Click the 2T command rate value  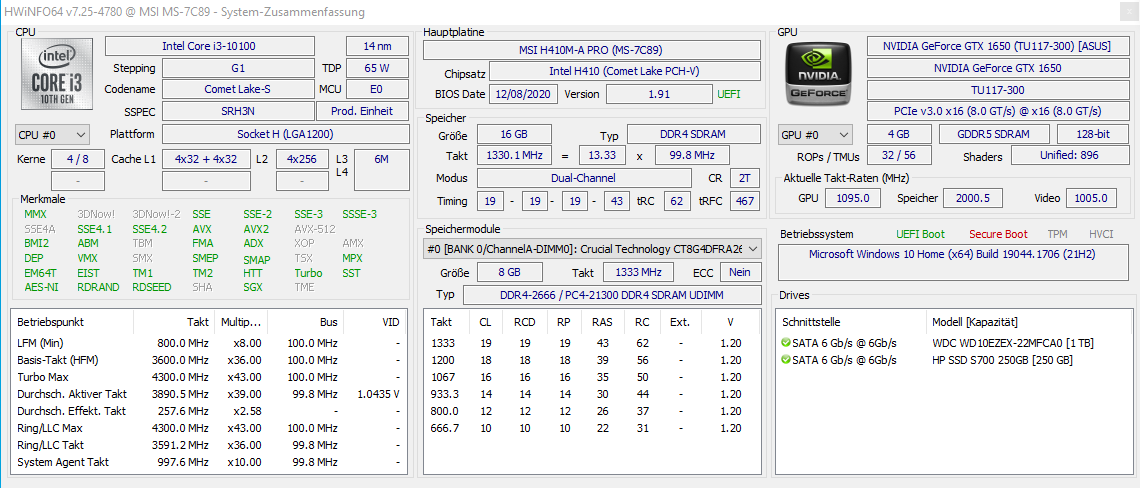click(744, 177)
